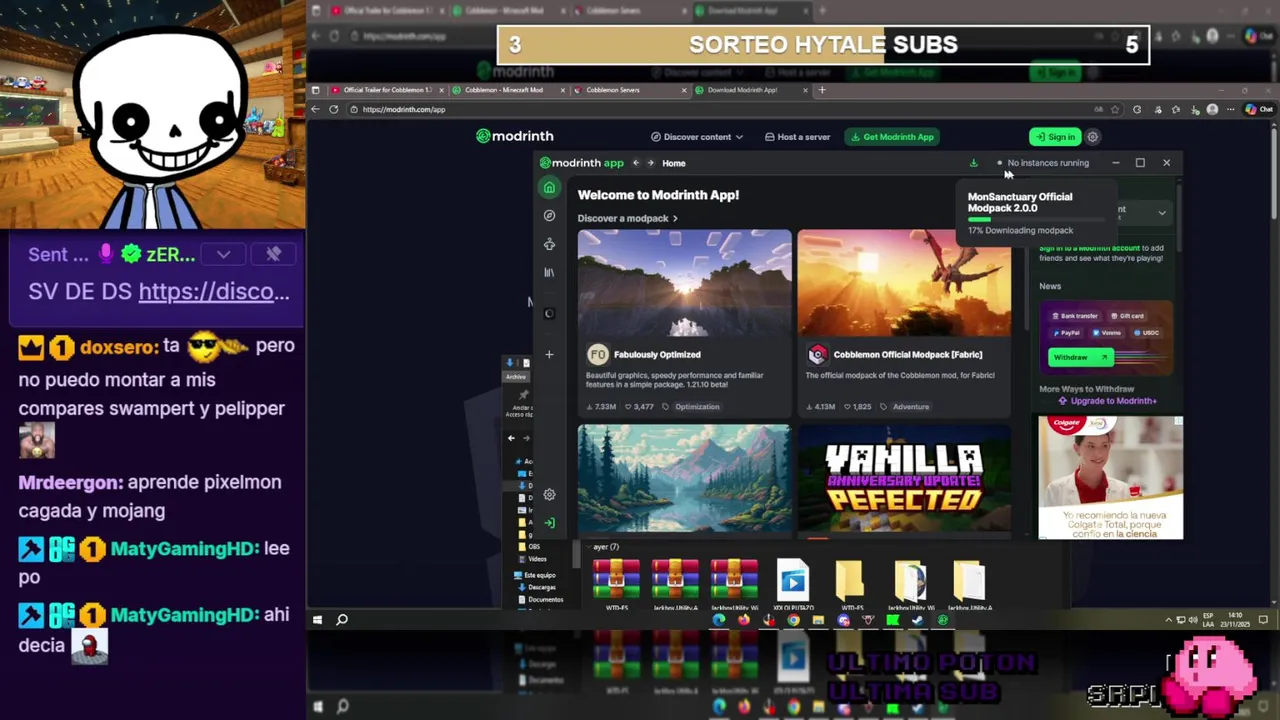Open taskbar search magnifier
Image resolution: width=1280 pixels, height=720 pixels.
(342, 620)
